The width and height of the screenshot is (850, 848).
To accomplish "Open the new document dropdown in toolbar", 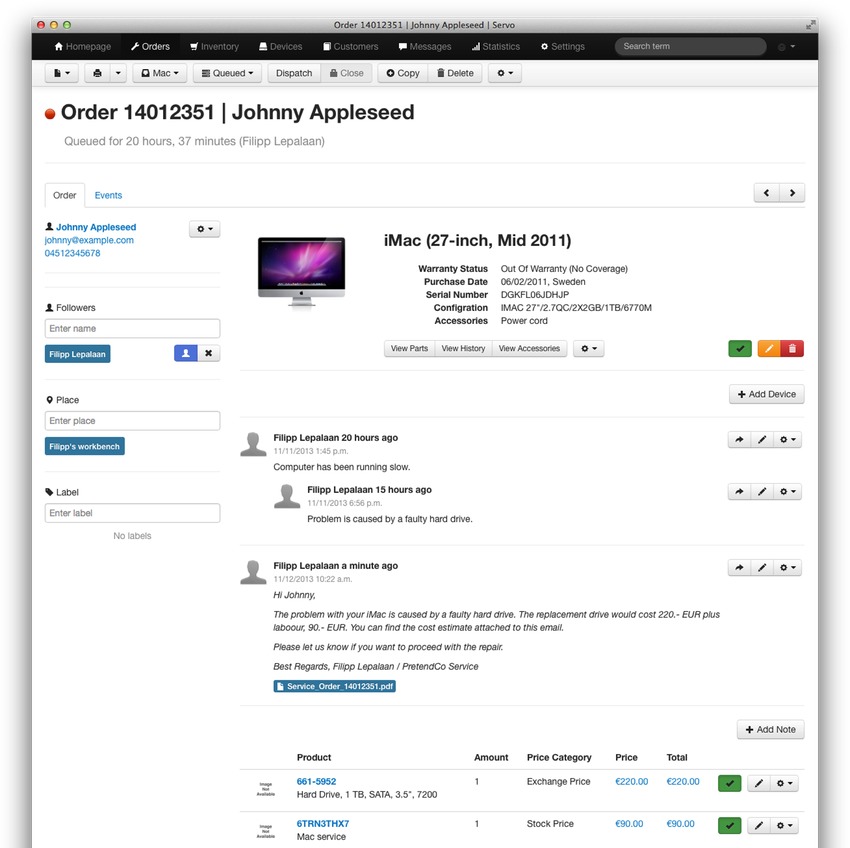I will (62, 73).
